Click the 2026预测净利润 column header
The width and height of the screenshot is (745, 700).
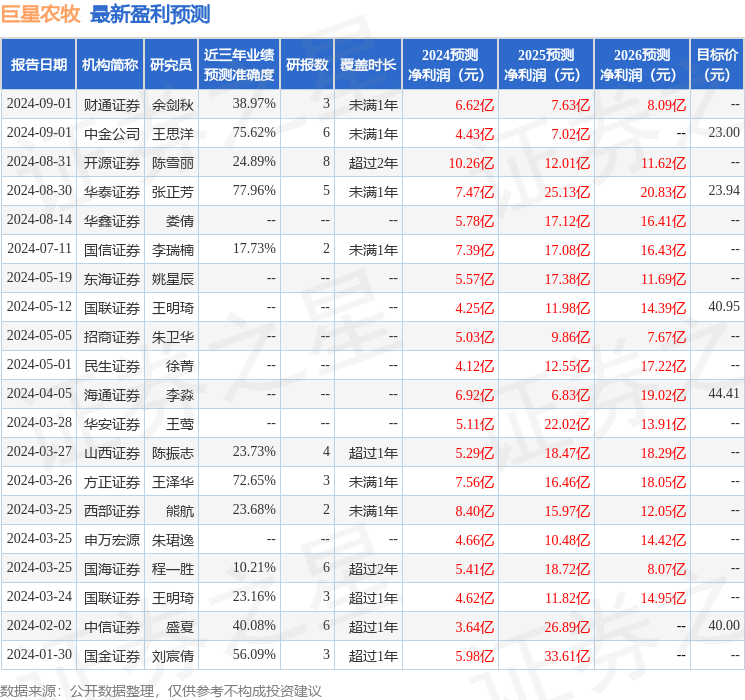click(642, 65)
